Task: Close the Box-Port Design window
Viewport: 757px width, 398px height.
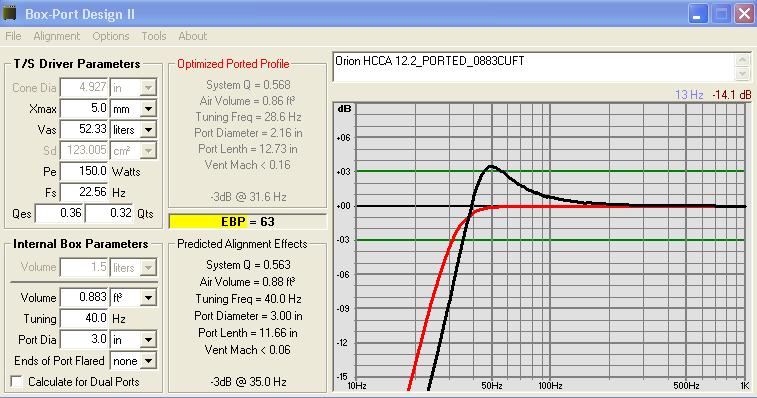Action: (744, 14)
